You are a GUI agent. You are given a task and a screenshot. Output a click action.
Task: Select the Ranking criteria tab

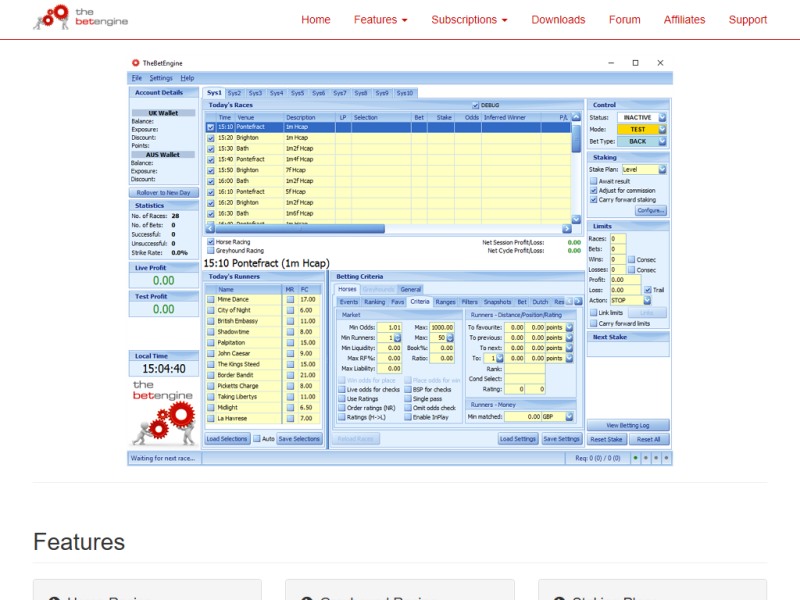pos(374,302)
